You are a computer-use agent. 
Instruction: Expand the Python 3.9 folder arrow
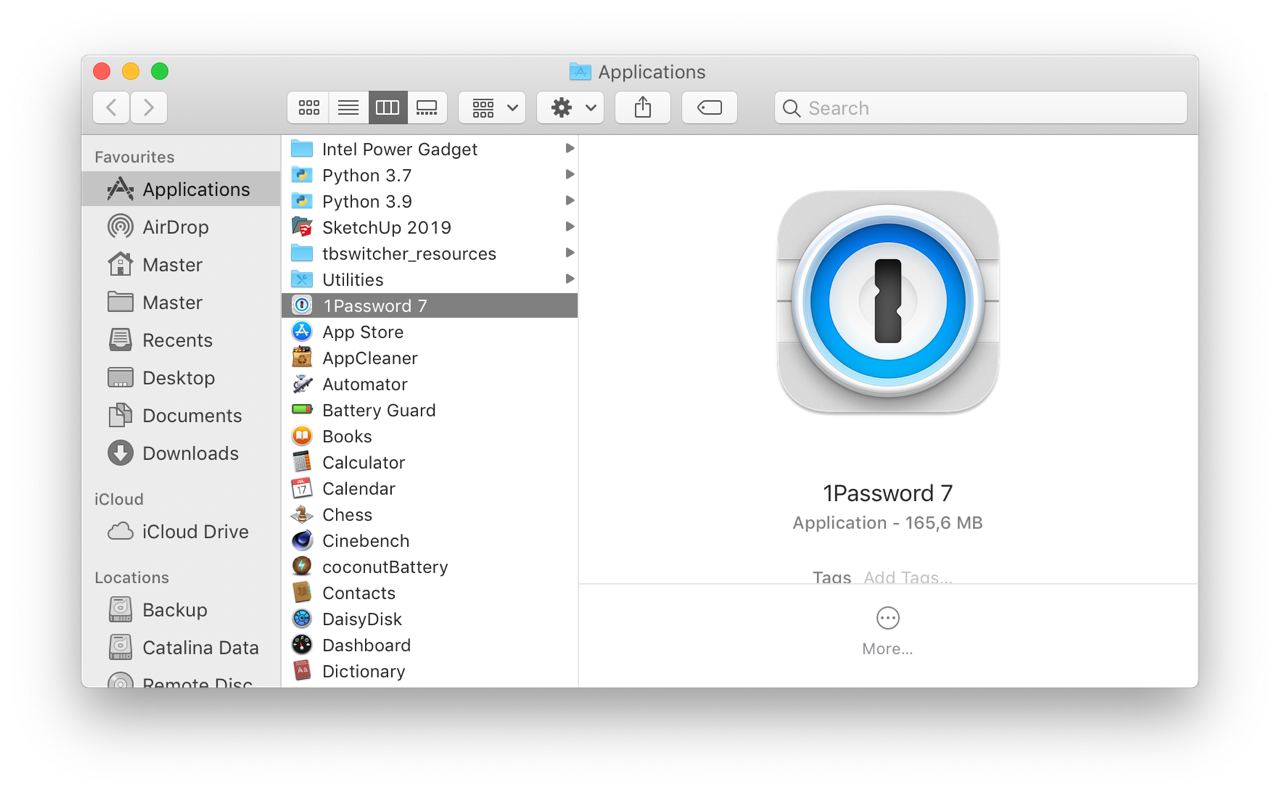(569, 201)
